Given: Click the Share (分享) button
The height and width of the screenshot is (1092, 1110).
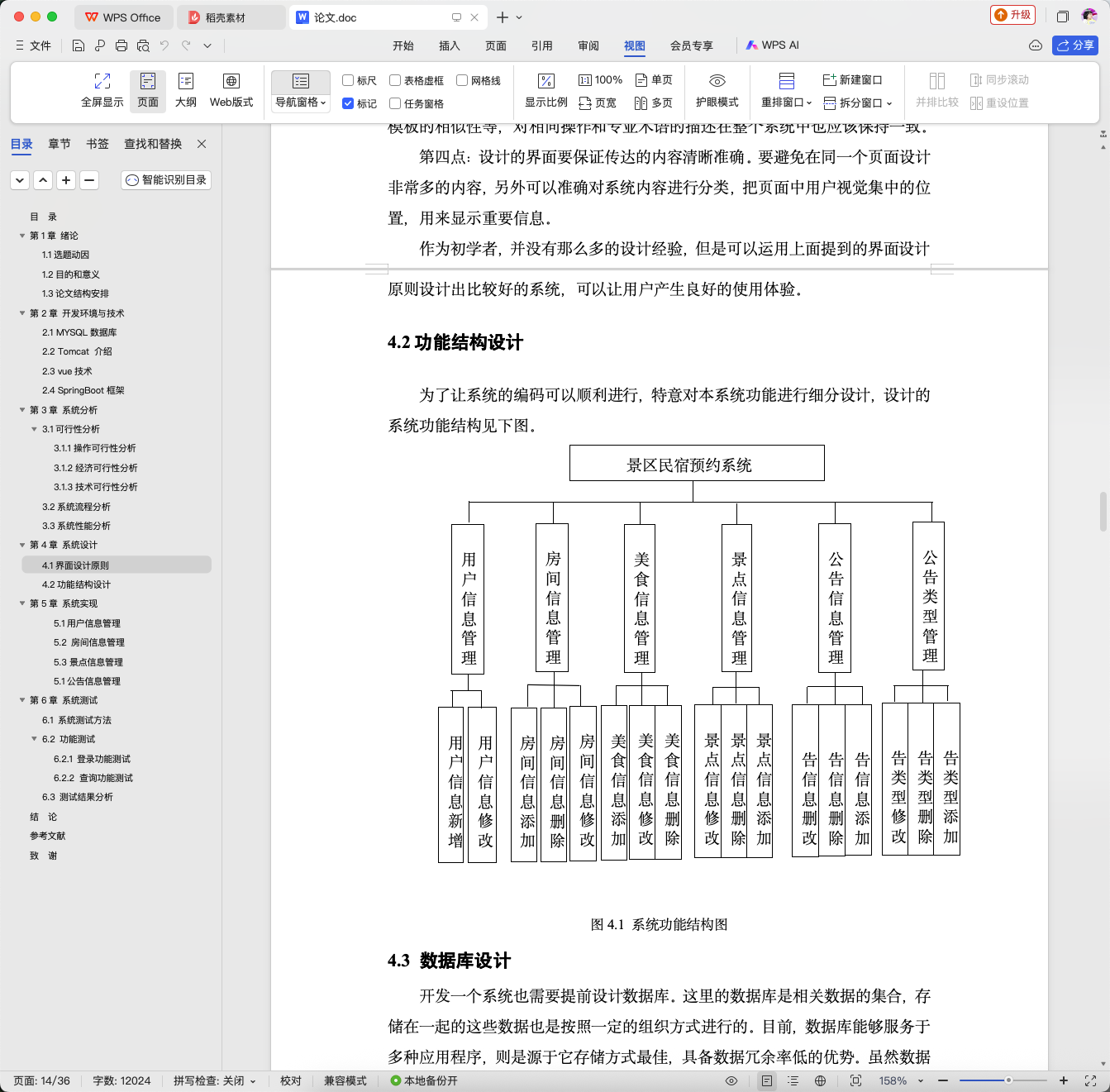Looking at the screenshot, I should [x=1075, y=45].
